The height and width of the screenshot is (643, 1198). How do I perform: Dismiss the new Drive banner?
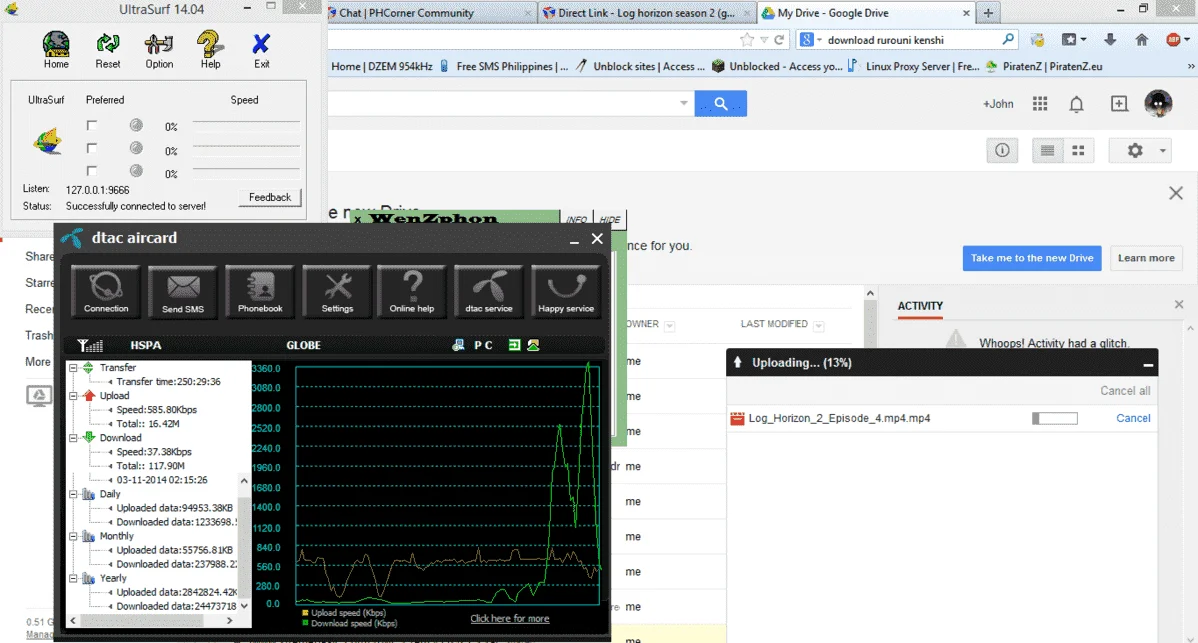[x=1176, y=193]
